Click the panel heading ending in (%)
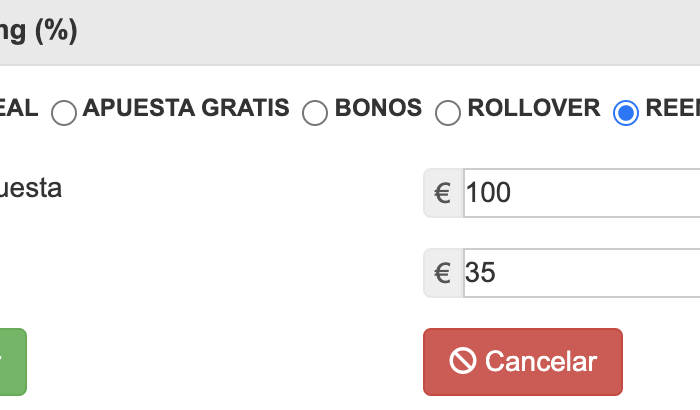700x410 pixels. click(x=39, y=30)
